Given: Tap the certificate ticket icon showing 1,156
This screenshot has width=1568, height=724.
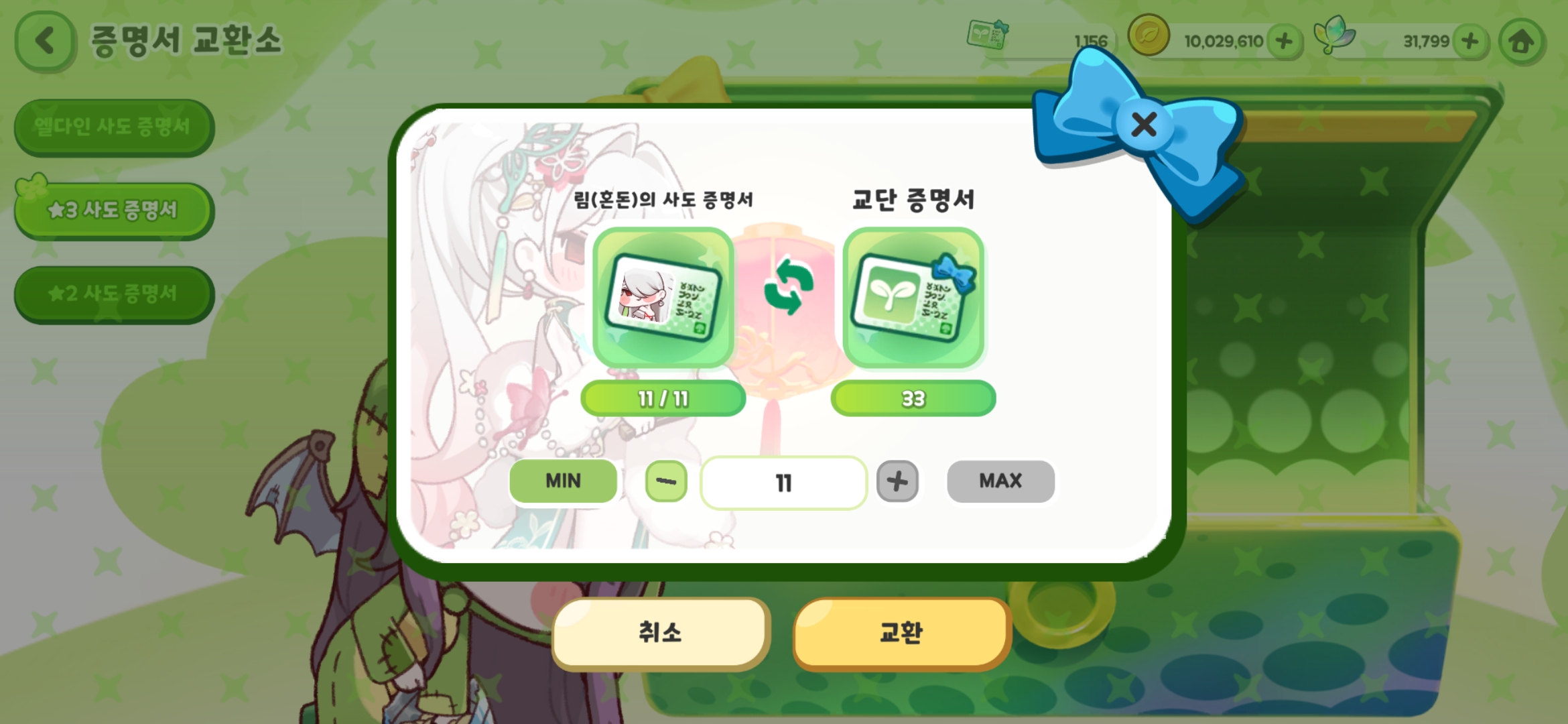Looking at the screenshot, I should (988, 34).
